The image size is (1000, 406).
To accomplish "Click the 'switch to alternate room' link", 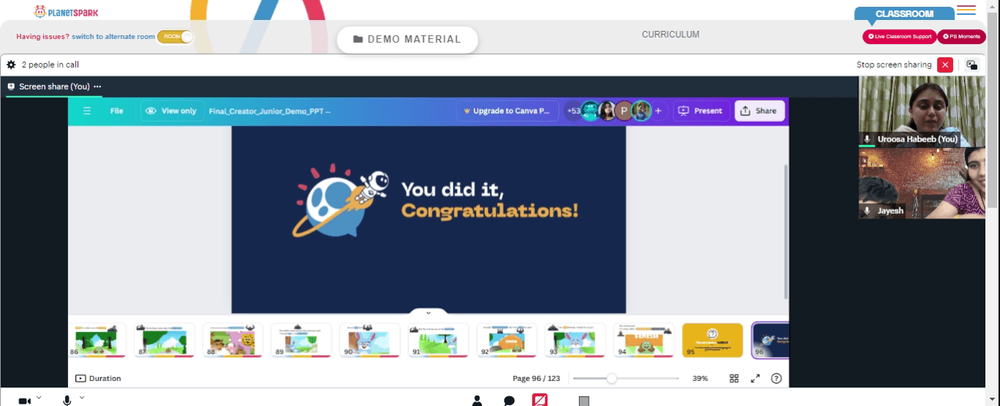I will 113,37.
